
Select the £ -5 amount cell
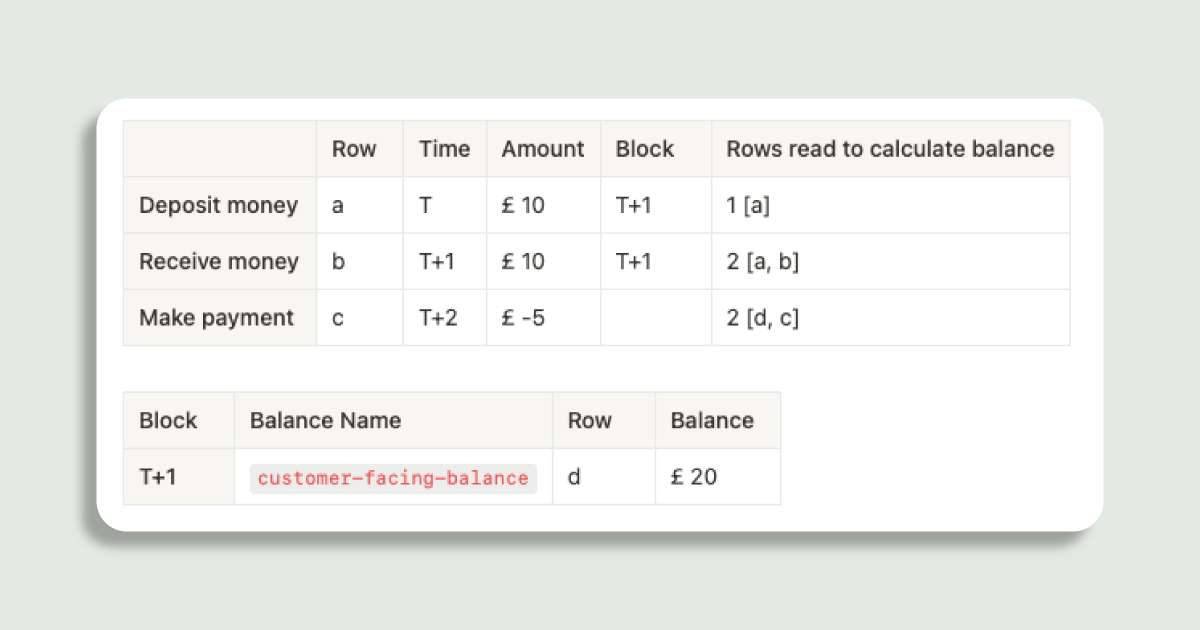coord(523,318)
